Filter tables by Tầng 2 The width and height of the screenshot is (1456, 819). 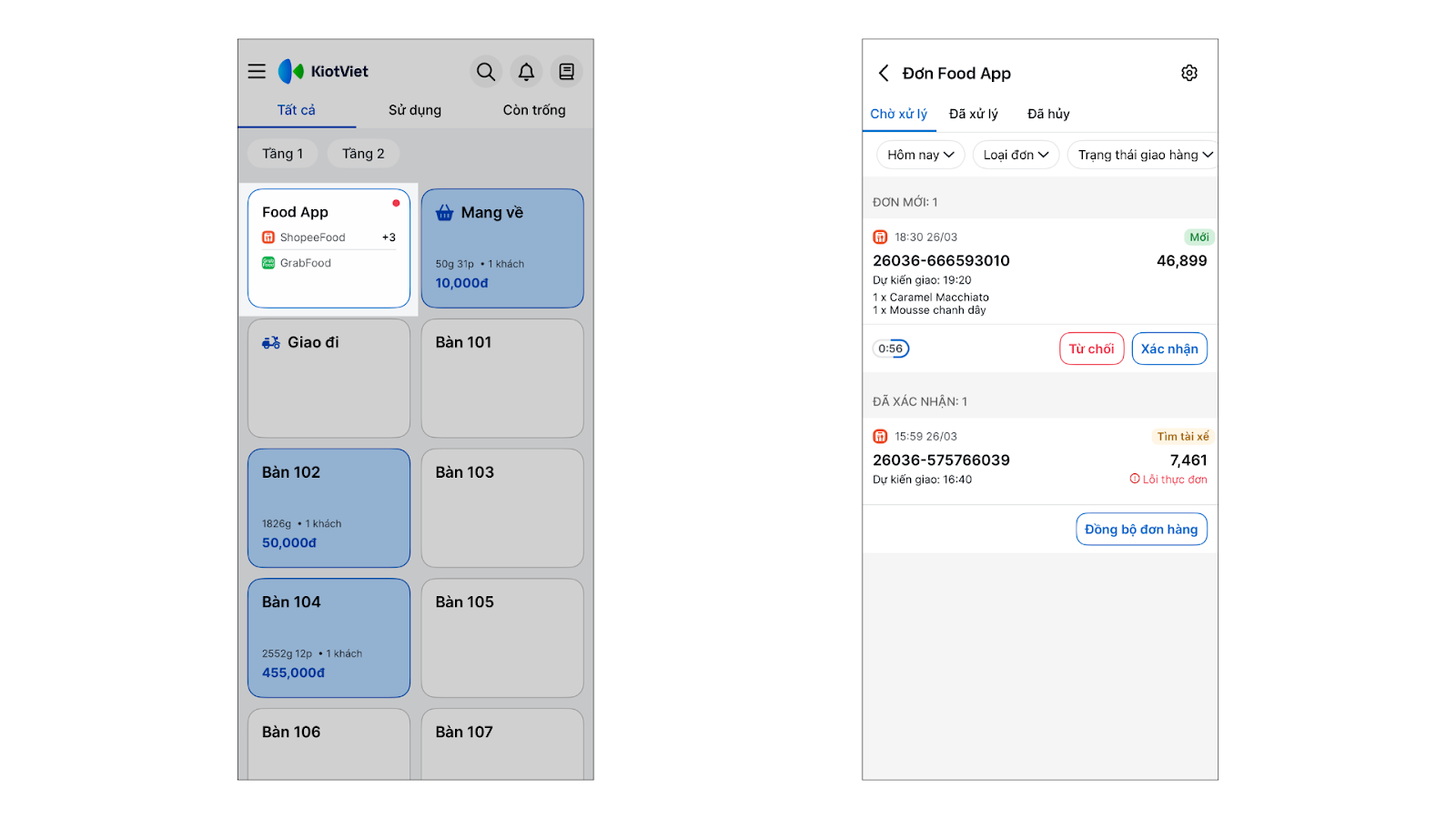[x=363, y=154]
